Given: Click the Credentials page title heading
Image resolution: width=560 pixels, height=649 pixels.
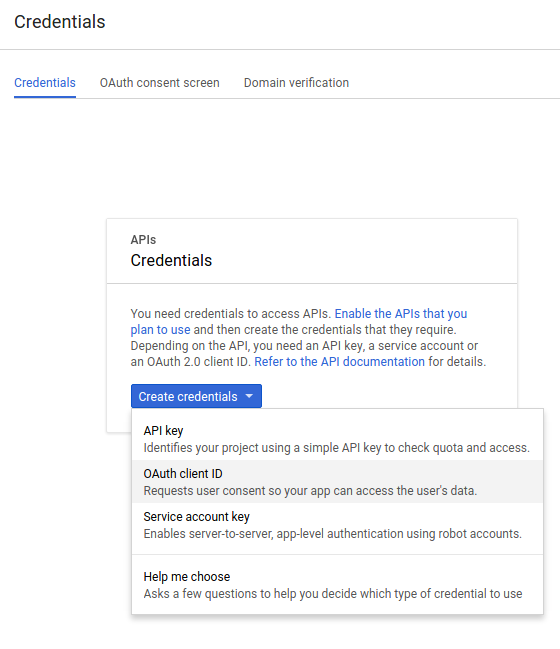Looking at the screenshot, I should [60, 22].
